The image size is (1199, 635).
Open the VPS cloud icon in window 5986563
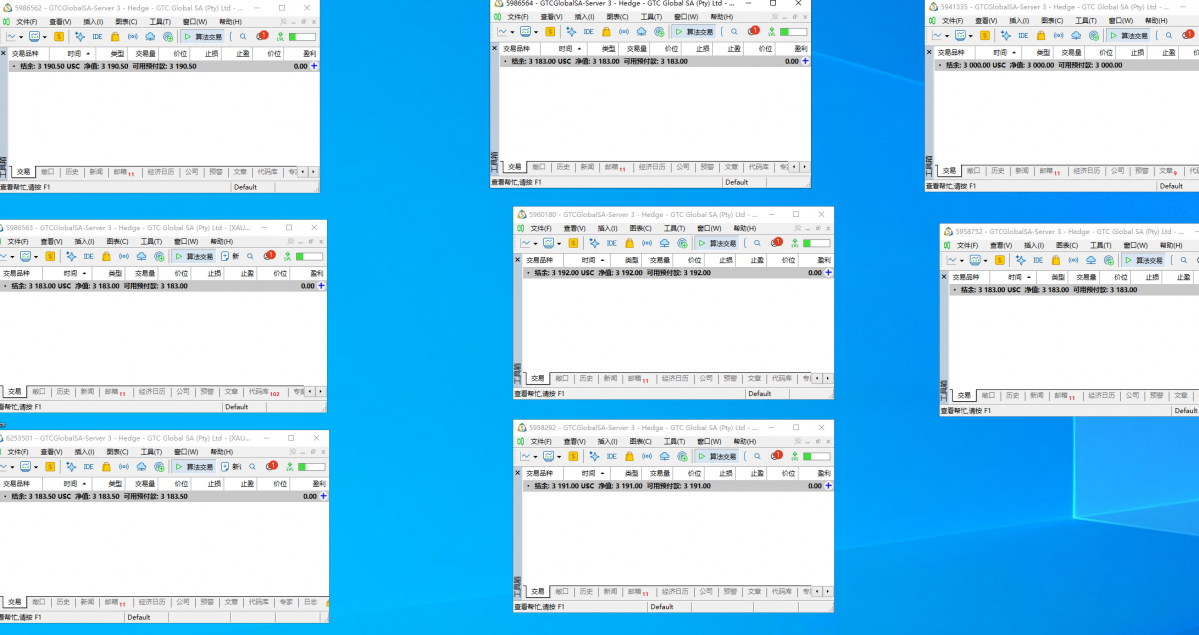[141, 256]
